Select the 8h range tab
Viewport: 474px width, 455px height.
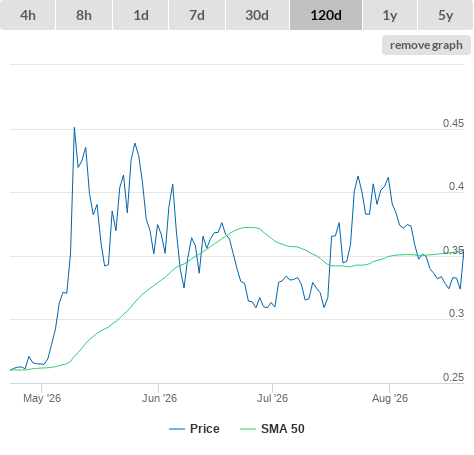pos(84,15)
